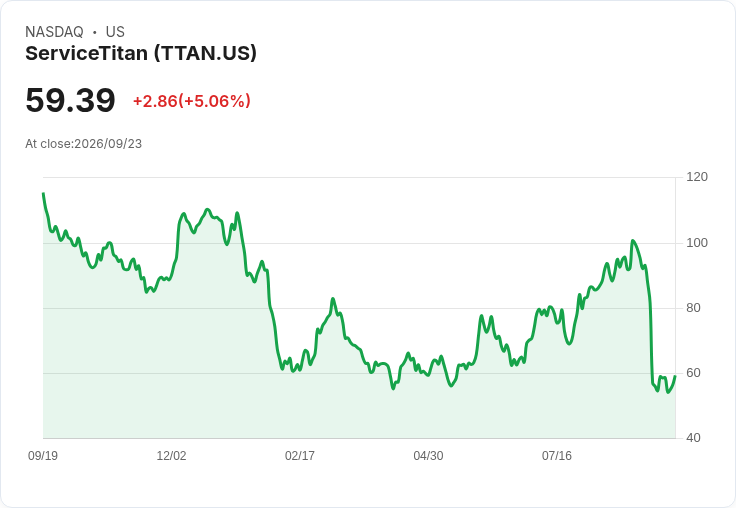Click the +2.86(+5.06%) price change
The height and width of the screenshot is (508, 736).
[x=192, y=101]
